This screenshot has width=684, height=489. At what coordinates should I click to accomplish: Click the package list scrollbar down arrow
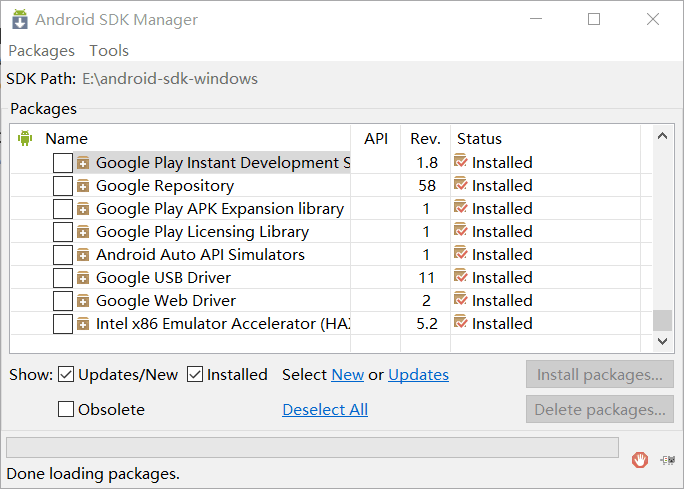[x=662, y=341]
